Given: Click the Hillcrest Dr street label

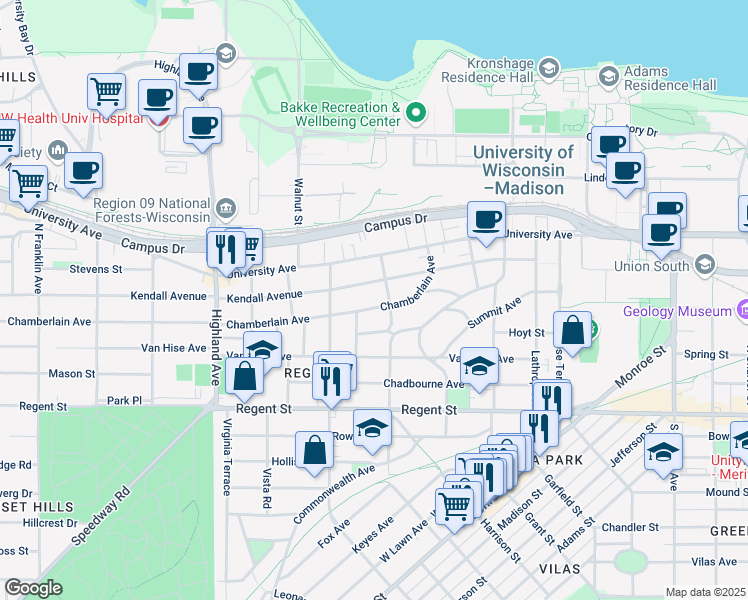Looking at the screenshot, I should pyautogui.click(x=50, y=523).
